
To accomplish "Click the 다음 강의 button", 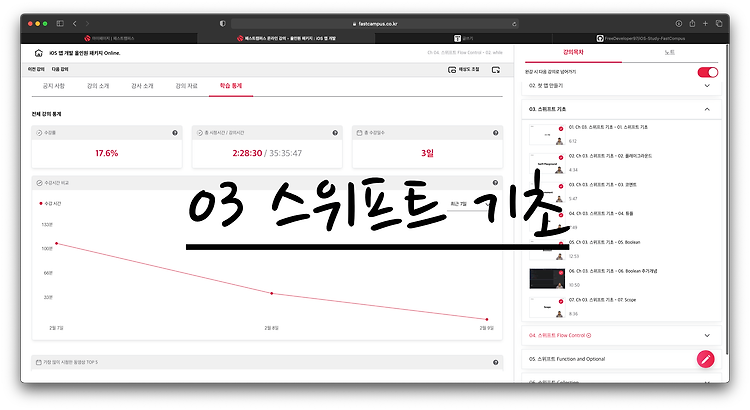I will point(60,69).
